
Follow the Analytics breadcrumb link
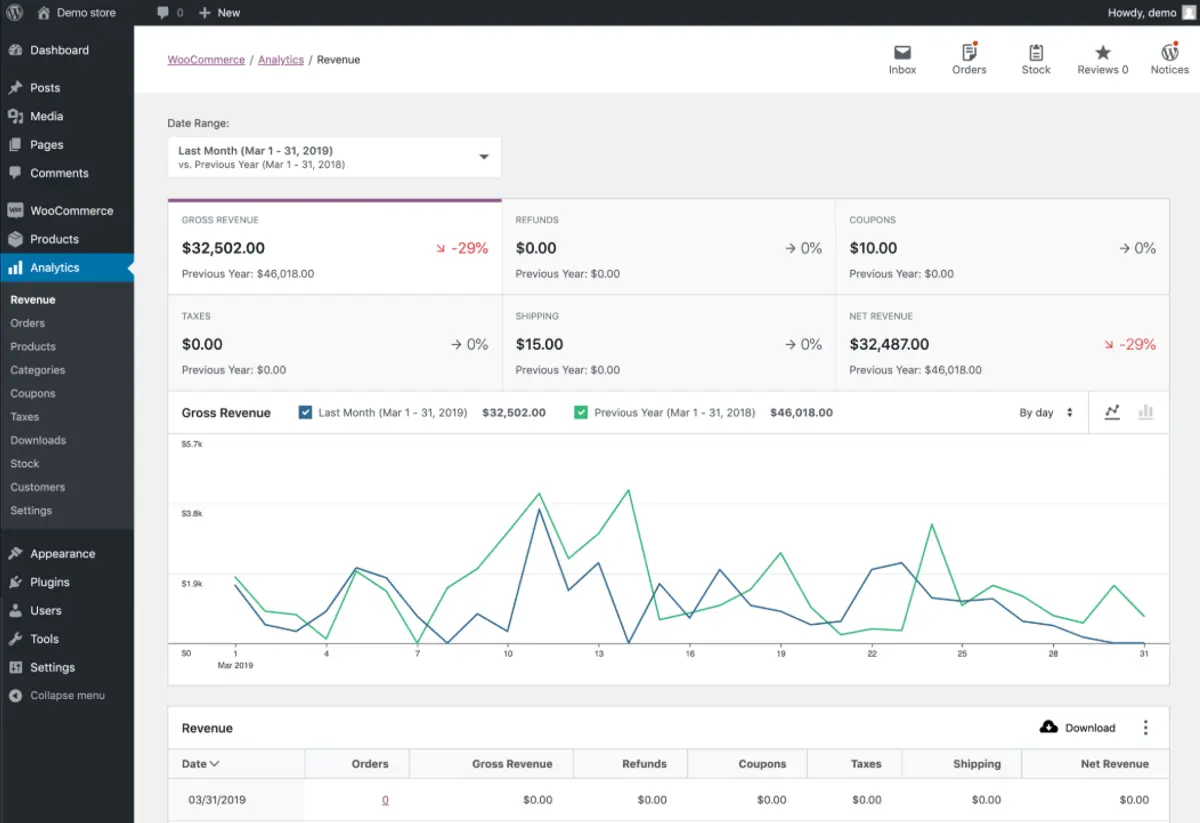(280, 59)
